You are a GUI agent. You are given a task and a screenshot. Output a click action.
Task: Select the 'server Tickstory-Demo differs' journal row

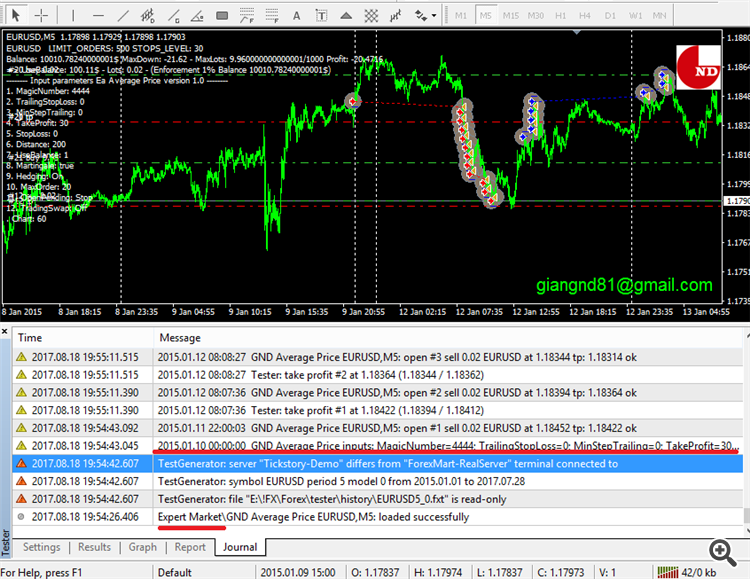tap(378, 464)
